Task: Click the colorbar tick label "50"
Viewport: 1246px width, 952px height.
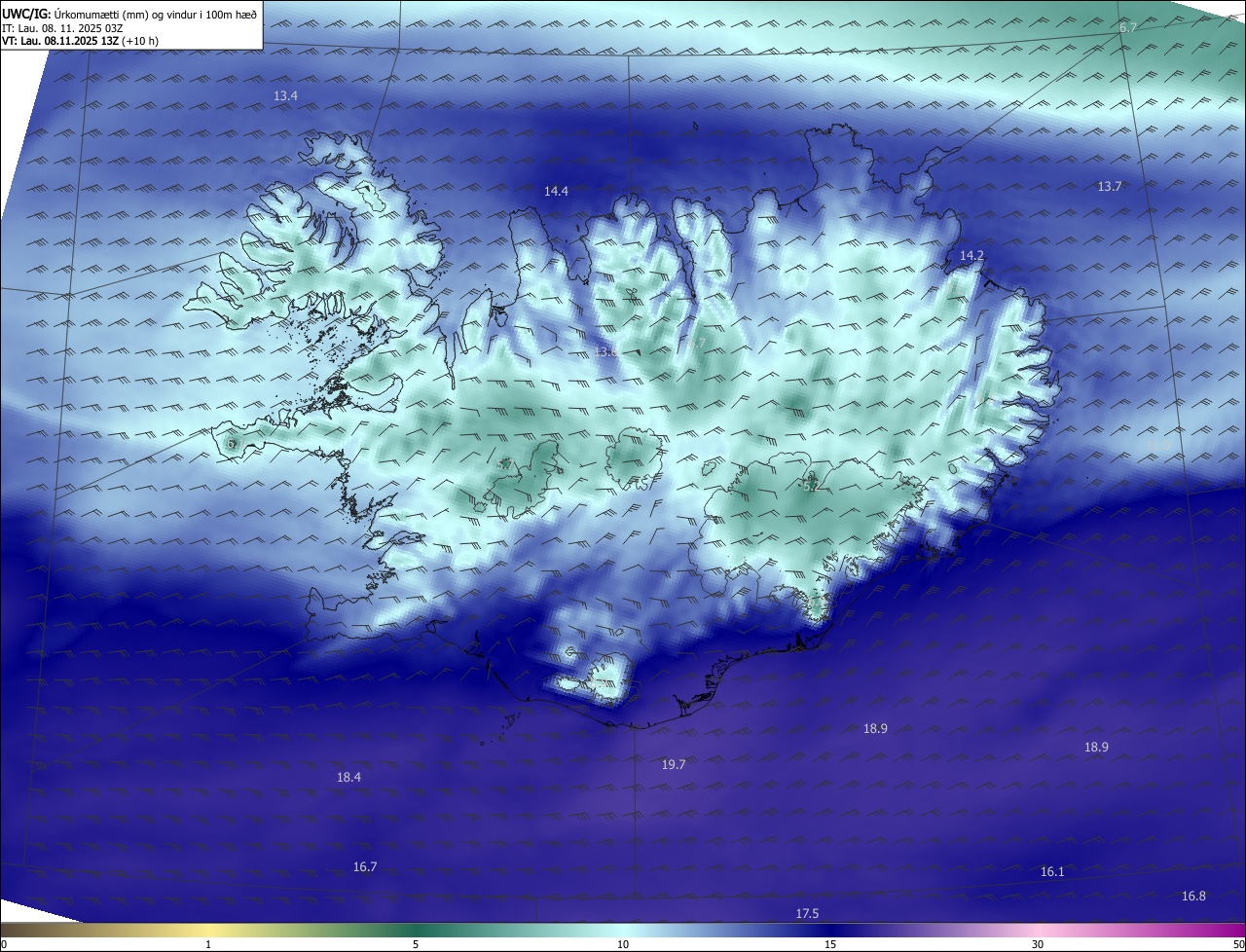Action: [1238, 944]
